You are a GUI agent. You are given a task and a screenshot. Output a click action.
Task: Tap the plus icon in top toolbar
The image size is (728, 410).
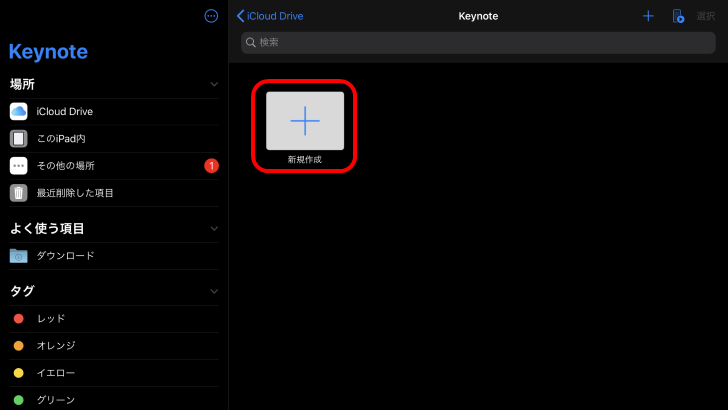coord(648,16)
